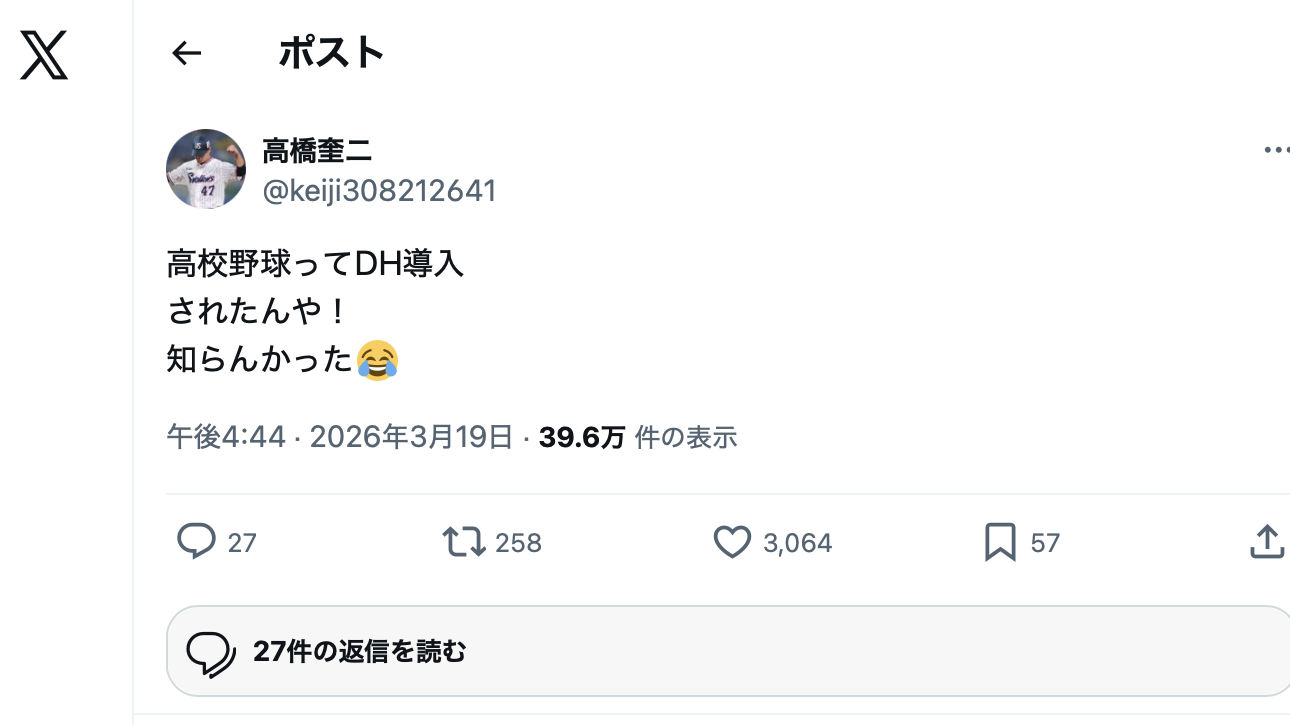Click the ポスト page header title
1290x725 pixels.
[x=331, y=53]
